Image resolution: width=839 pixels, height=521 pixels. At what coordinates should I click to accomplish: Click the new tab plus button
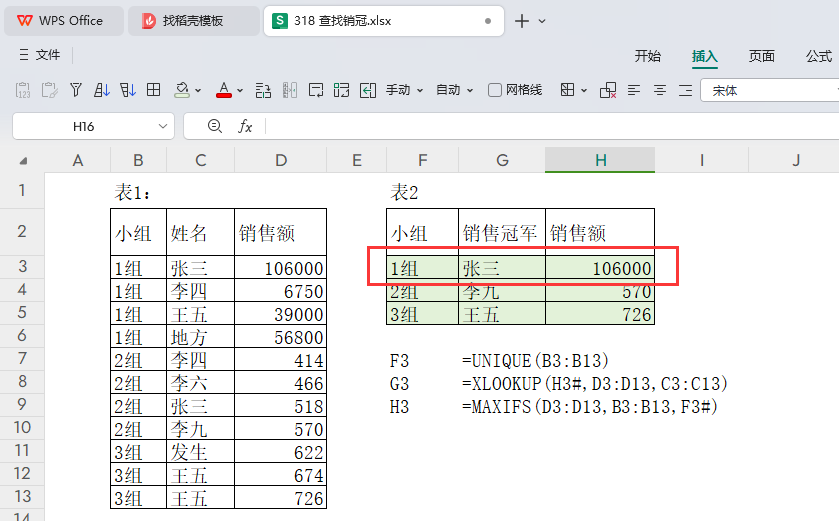(522, 21)
